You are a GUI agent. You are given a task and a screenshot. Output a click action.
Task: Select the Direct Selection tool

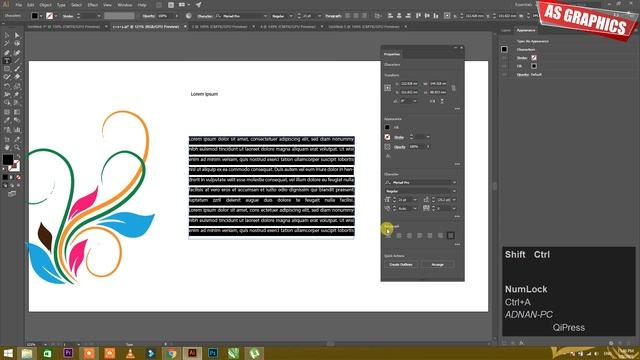coord(17,36)
